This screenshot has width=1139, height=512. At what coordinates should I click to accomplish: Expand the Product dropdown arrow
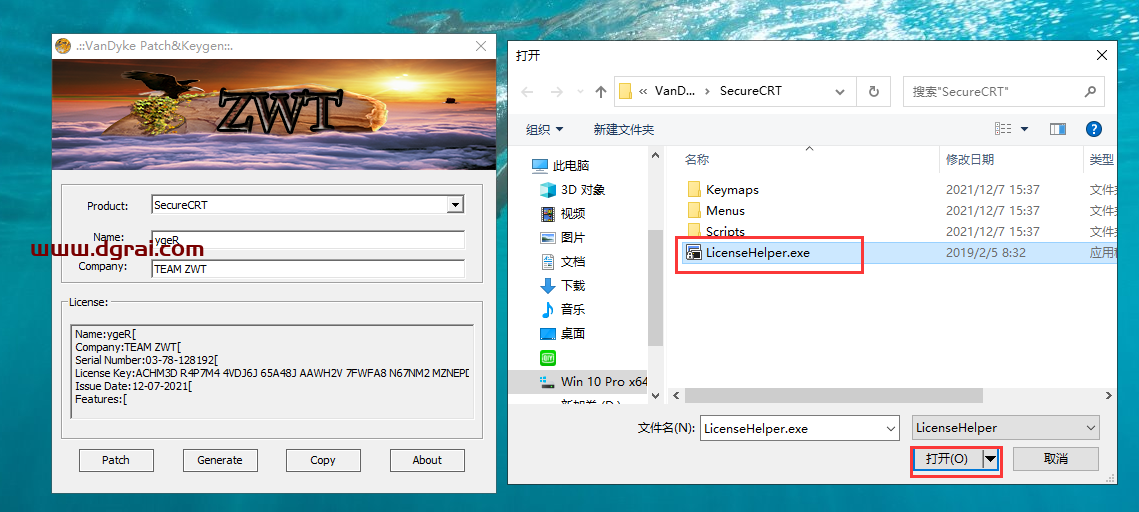click(455, 205)
